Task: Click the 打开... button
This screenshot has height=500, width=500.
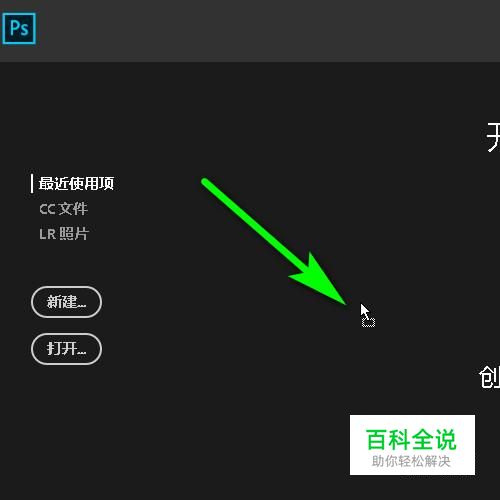Action: click(66, 349)
